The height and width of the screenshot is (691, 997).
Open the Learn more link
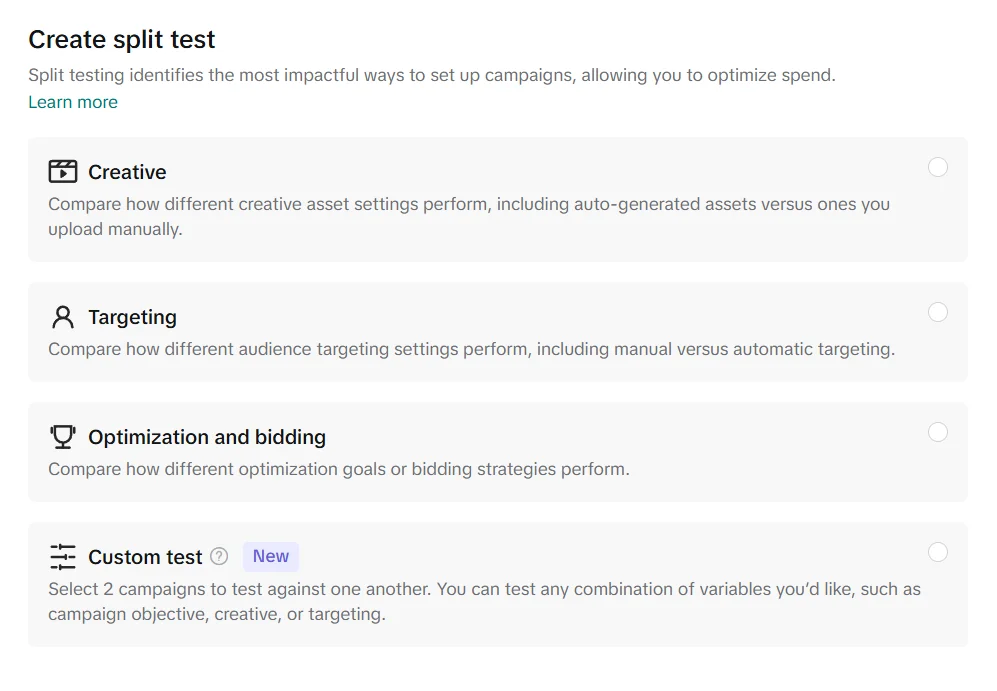pyautogui.click(x=73, y=102)
